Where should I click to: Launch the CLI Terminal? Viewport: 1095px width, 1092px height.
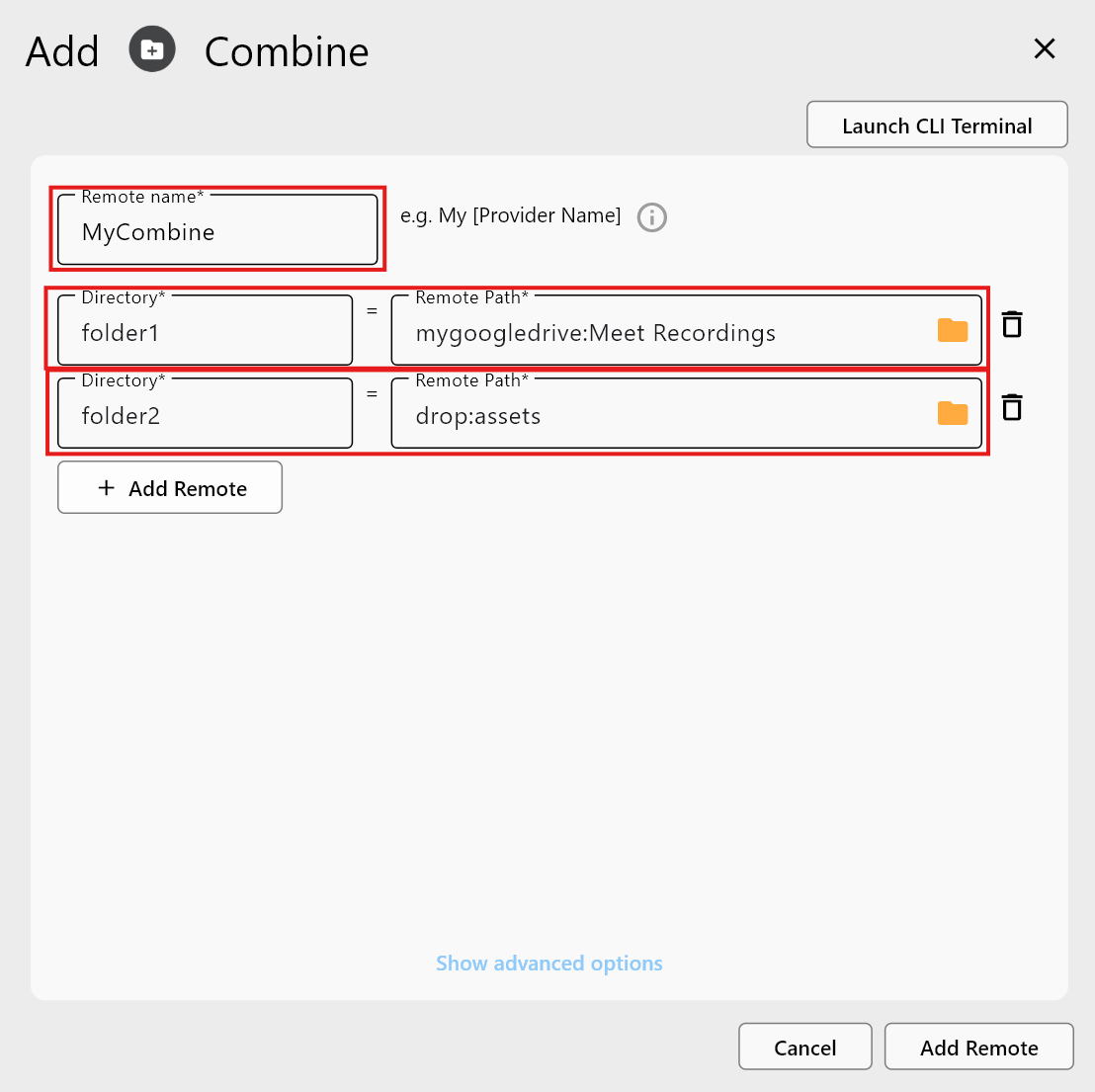(936, 125)
